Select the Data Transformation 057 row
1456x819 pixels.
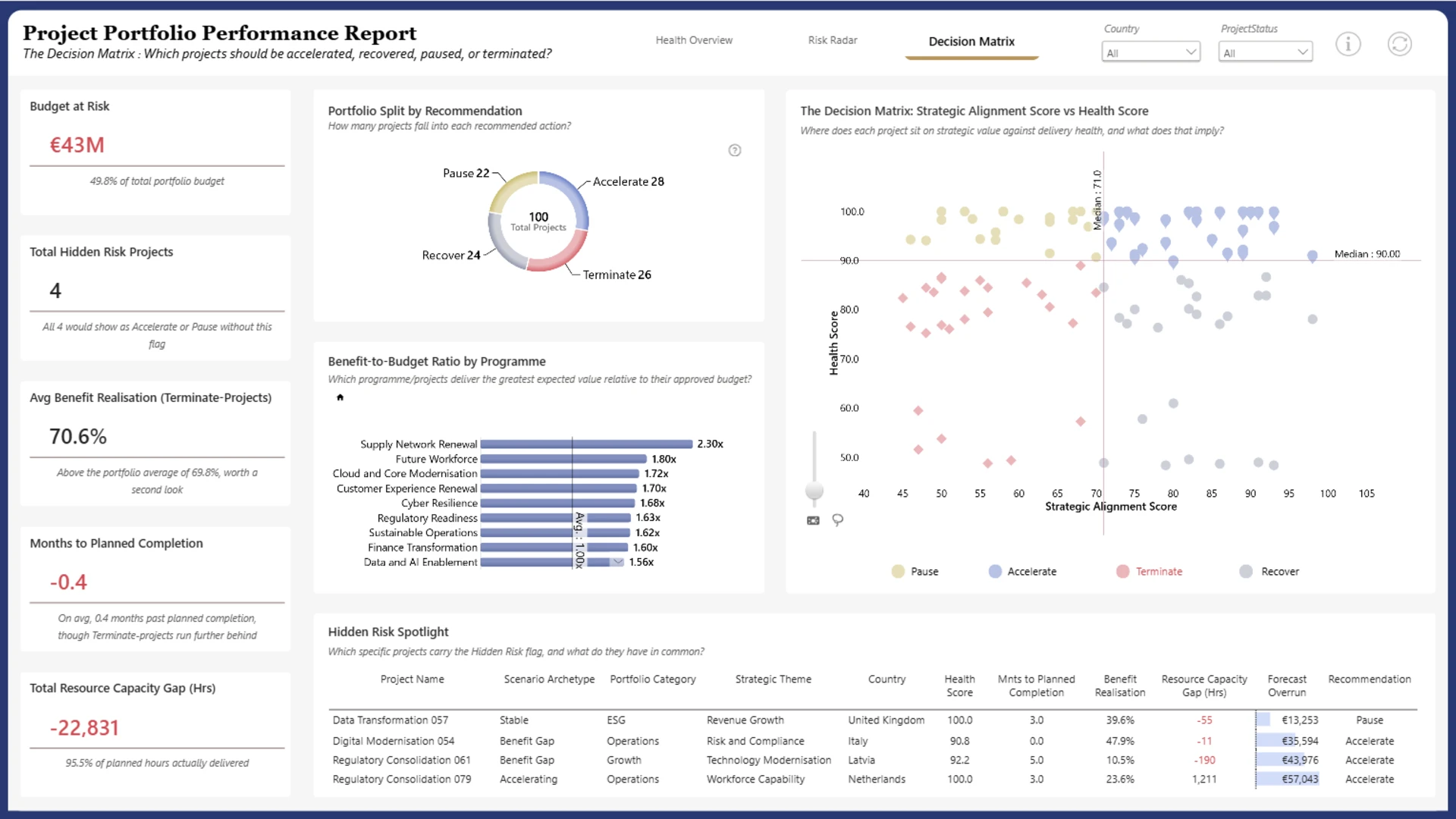pyautogui.click(x=872, y=720)
